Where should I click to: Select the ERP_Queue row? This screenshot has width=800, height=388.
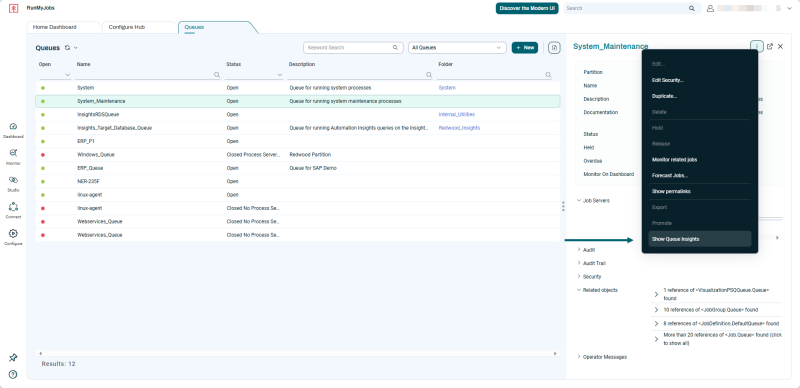[298, 168]
